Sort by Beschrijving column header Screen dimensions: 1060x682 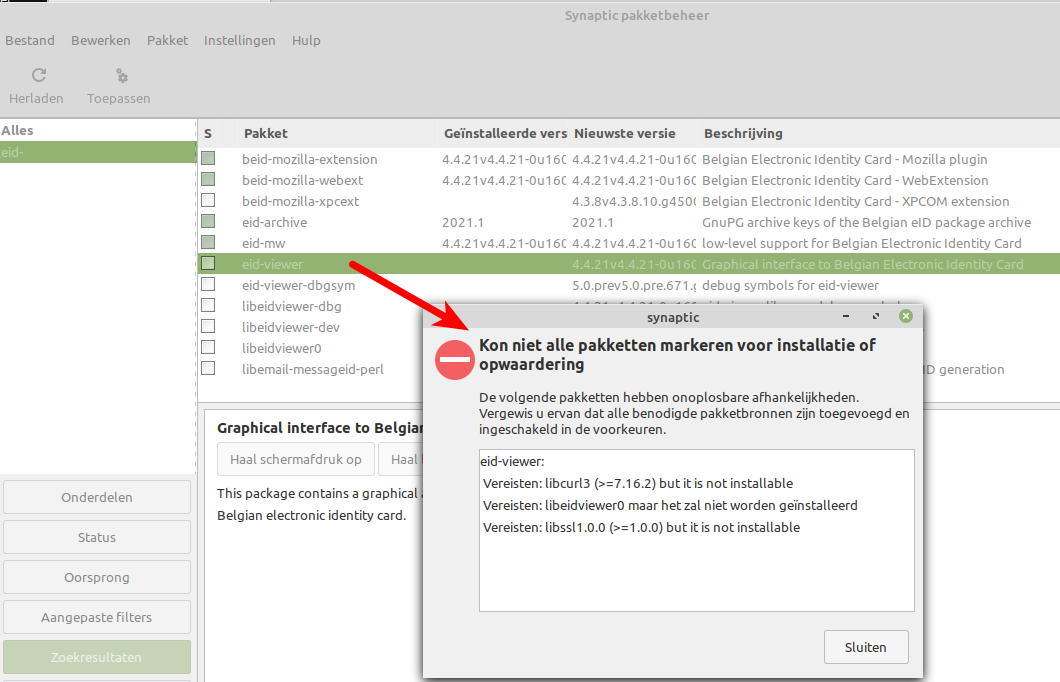point(878,134)
